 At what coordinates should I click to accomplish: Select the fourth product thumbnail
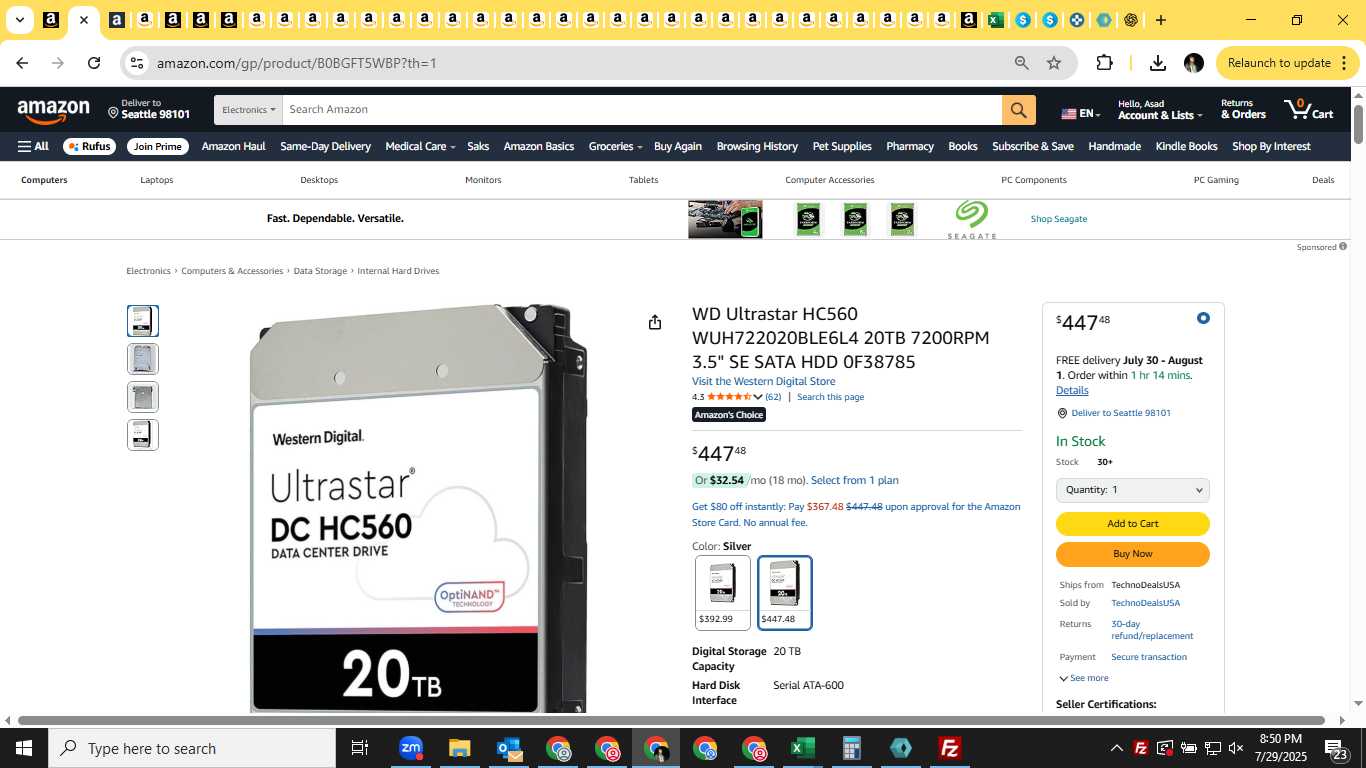click(x=143, y=435)
